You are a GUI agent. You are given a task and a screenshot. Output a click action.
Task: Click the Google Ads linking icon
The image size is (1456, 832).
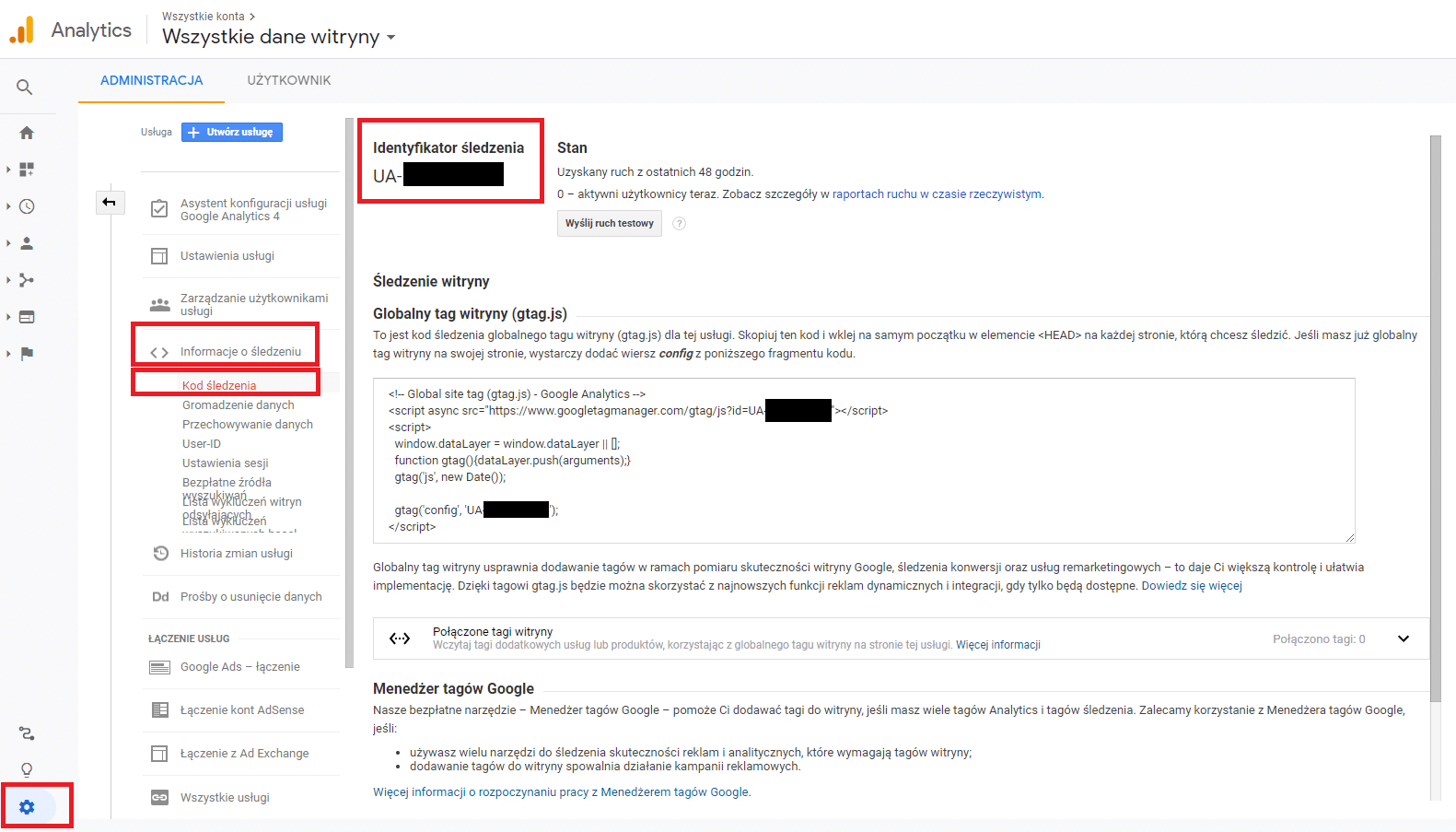[159, 667]
